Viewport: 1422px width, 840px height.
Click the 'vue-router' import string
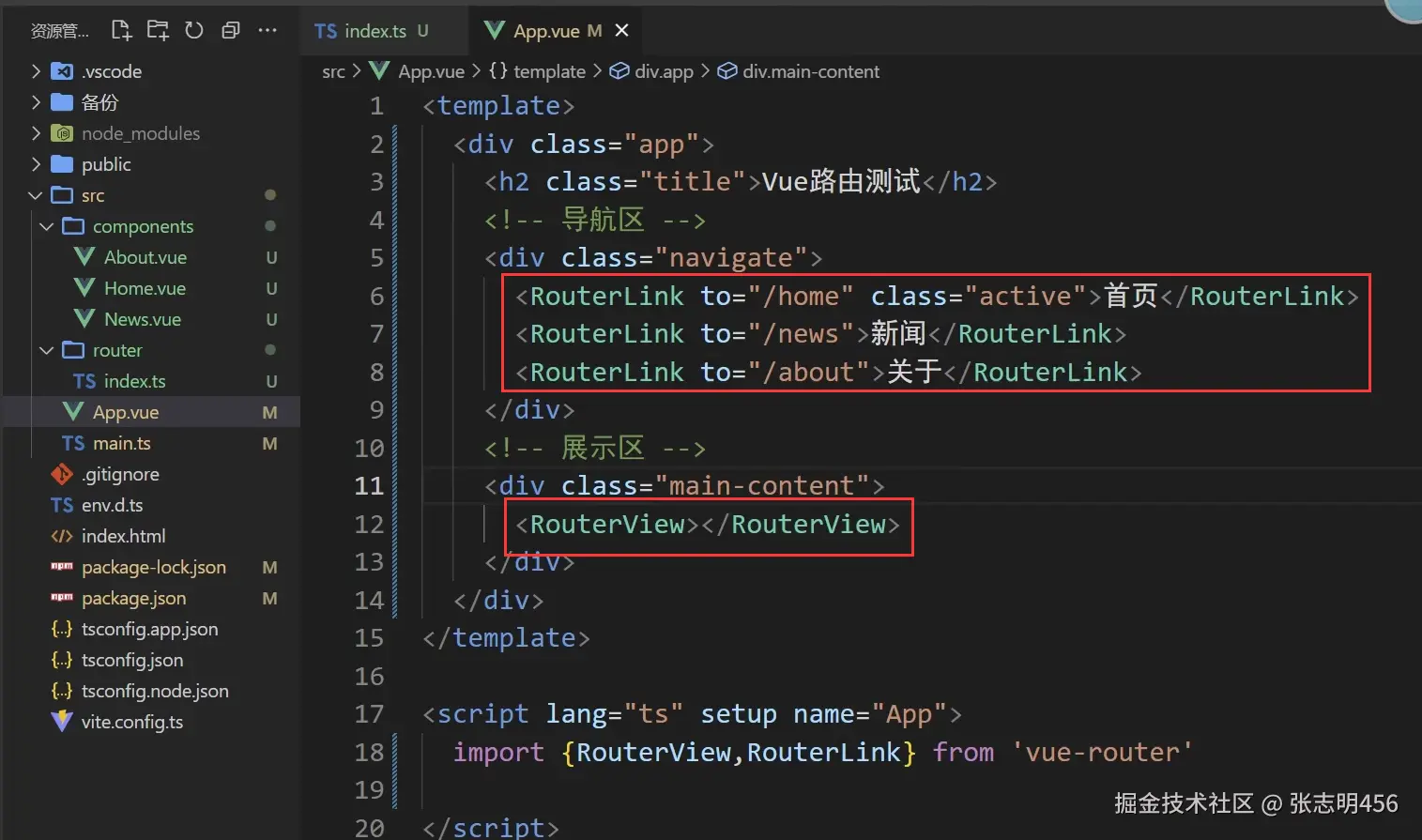point(1102,753)
